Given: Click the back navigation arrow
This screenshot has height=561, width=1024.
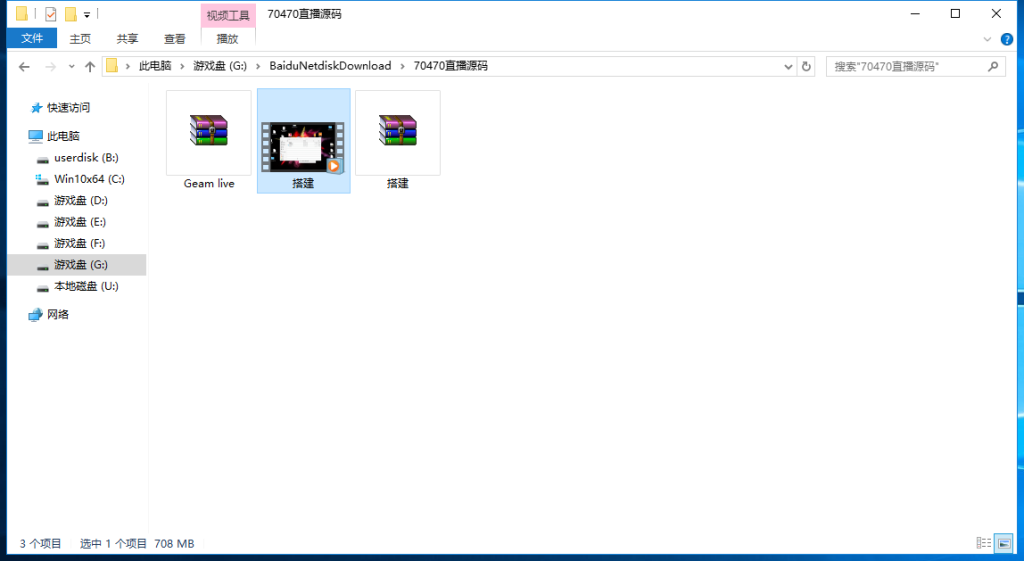Looking at the screenshot, I should [24, 67].
